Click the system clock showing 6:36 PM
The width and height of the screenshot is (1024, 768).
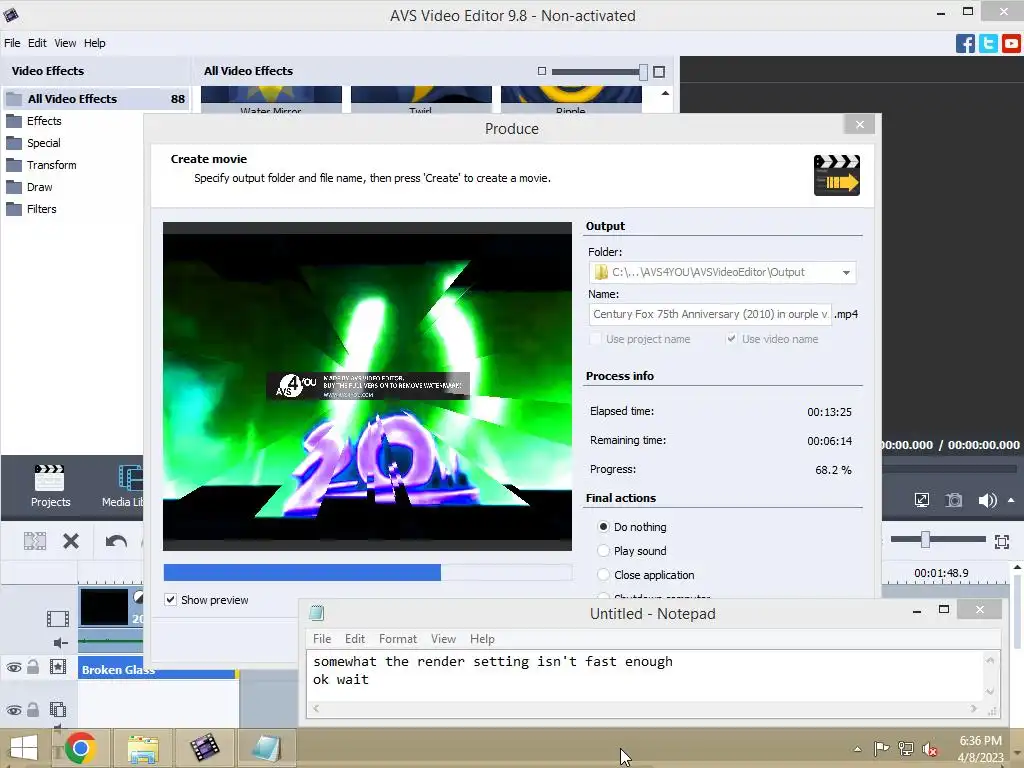click(x=980, y=741)
